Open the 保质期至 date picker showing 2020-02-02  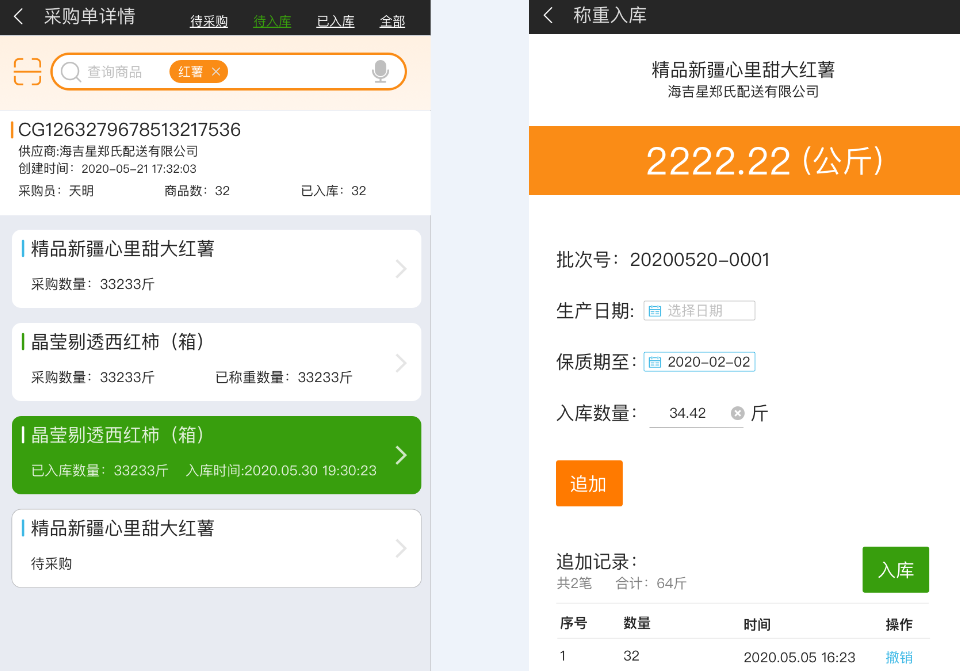[x=699, y=362]
